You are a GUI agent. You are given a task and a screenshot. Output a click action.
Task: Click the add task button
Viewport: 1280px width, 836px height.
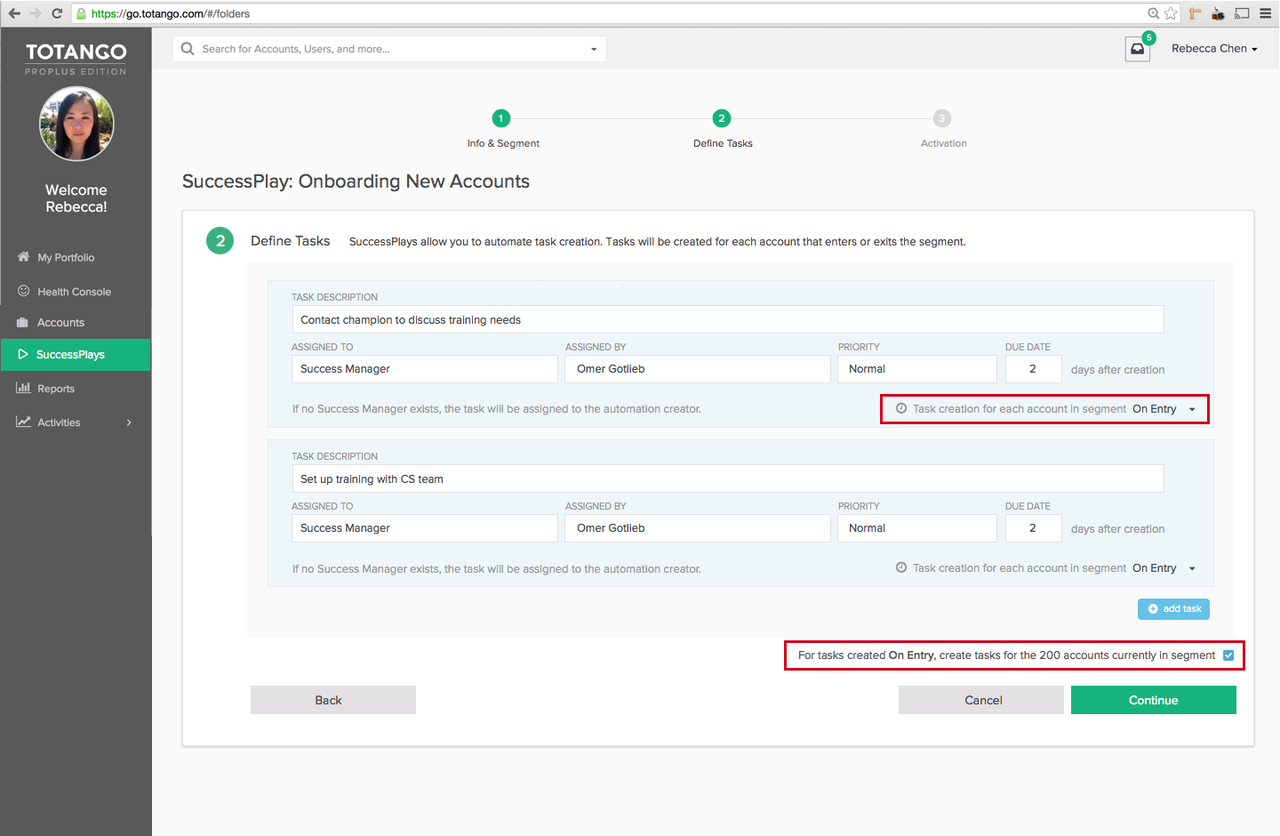(1173, 608)
